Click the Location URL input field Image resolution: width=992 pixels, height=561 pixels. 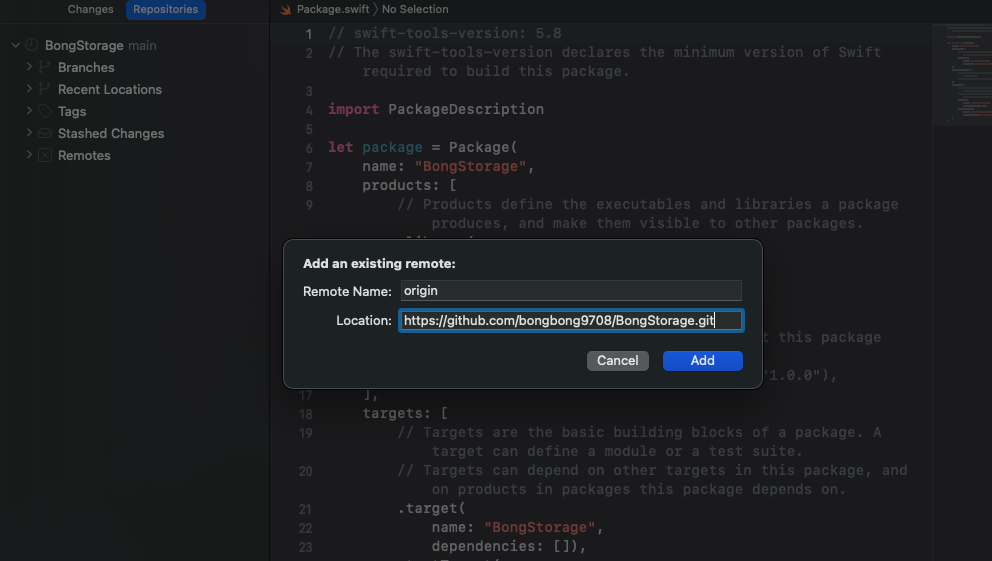pos(571,321)
